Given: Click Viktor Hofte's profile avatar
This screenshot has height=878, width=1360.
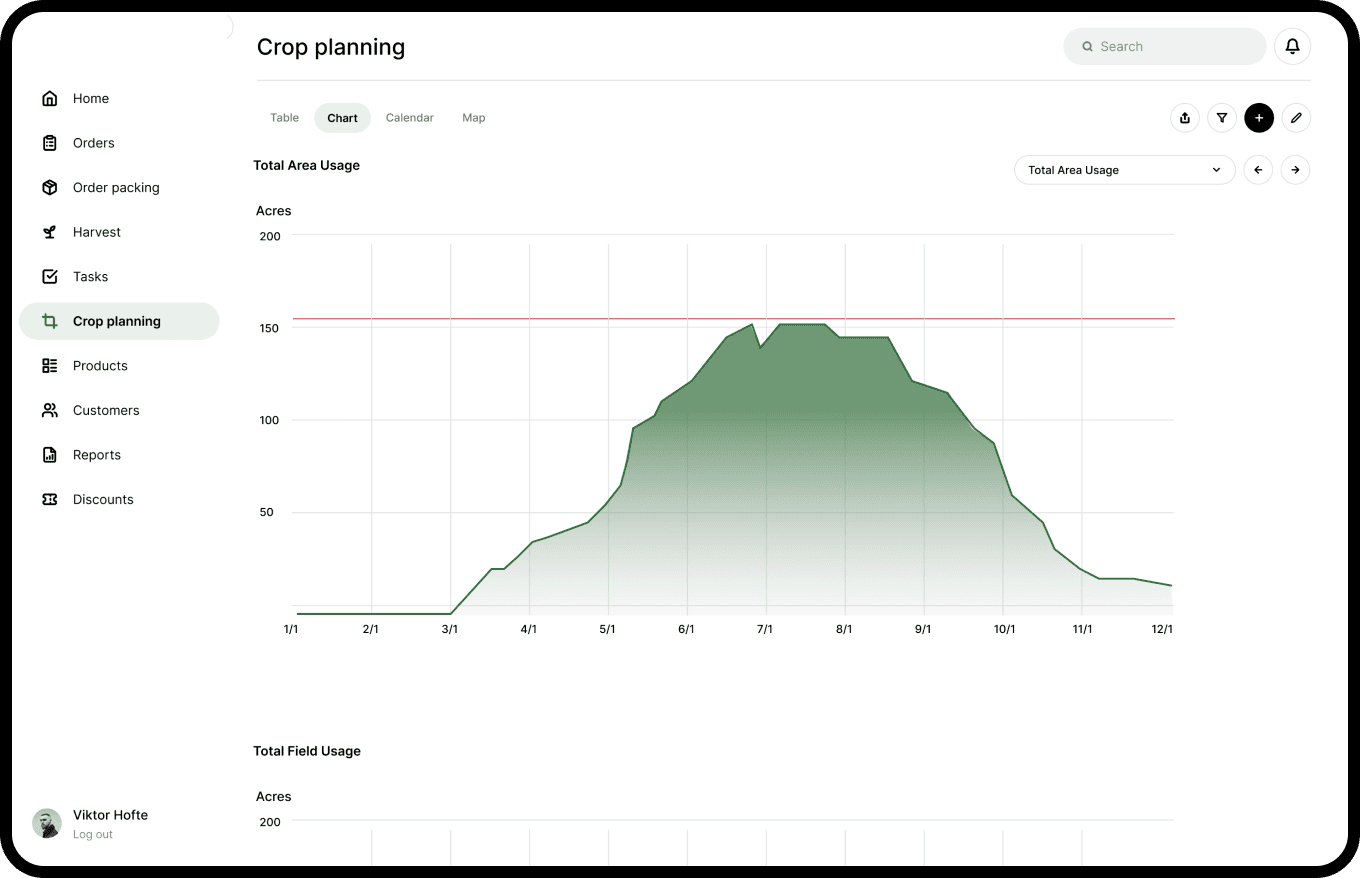Looking at the screenshot, I should pyautogui.click(x=46, y=822).
